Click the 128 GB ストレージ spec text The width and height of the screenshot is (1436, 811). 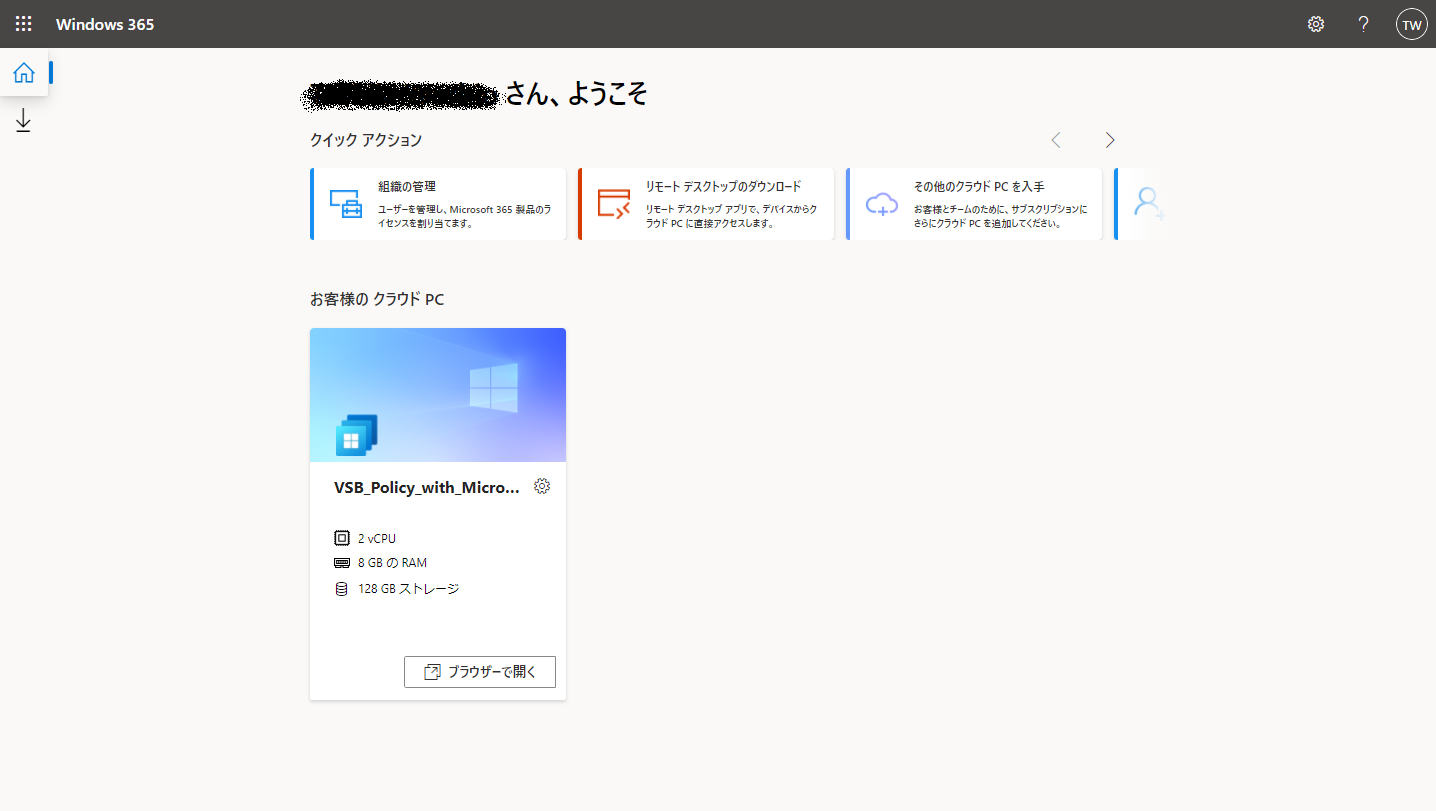tap(408, 589)
